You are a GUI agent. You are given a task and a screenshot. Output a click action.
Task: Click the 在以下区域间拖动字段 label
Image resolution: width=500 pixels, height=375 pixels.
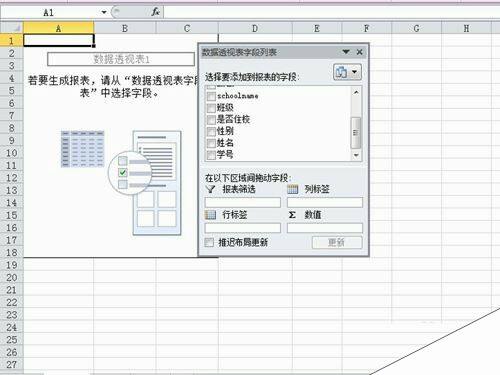click(248, 178)
